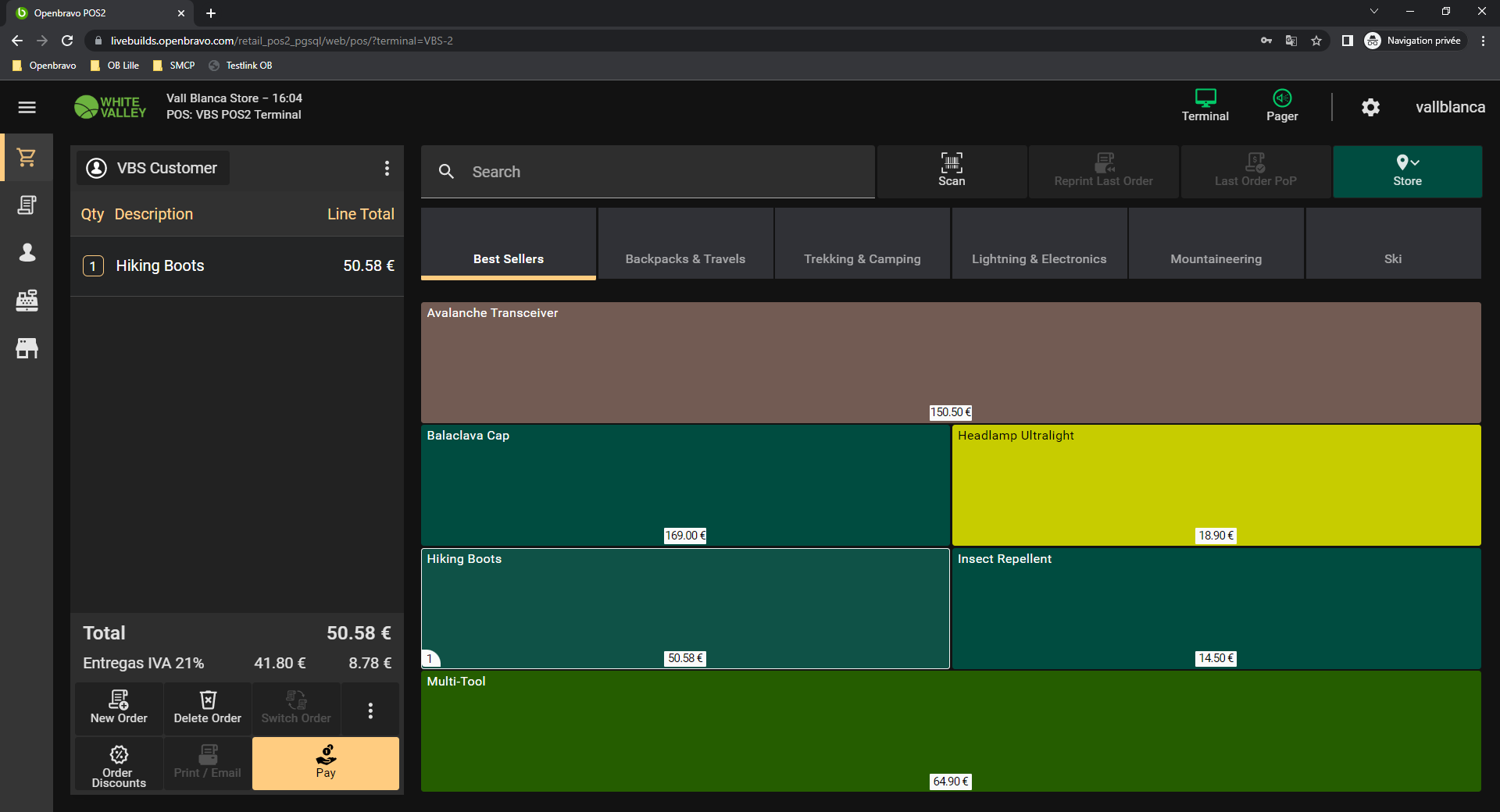Expand more order actions menu
The image size is (1500, 812).
click(x=370, y=710)
